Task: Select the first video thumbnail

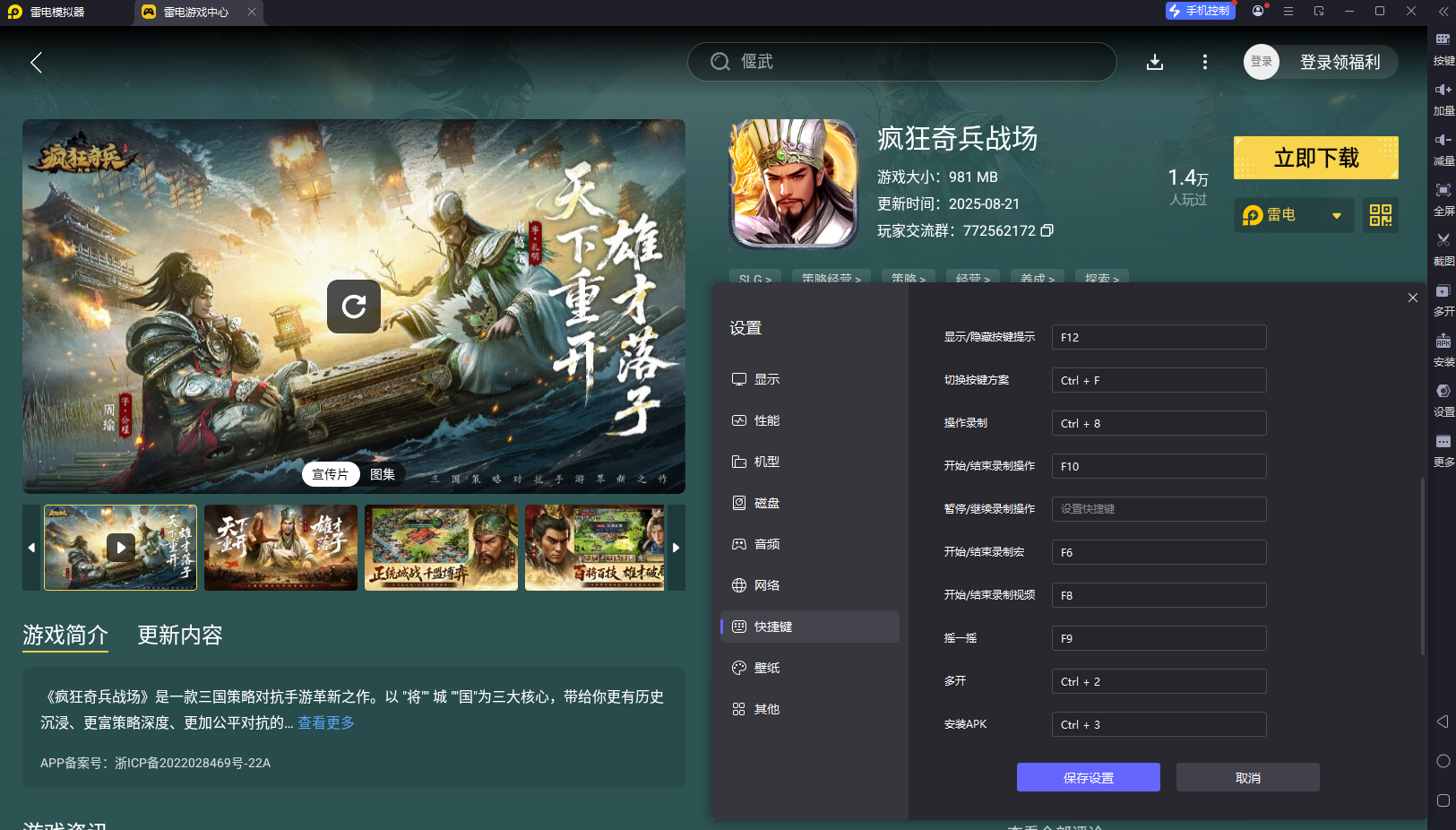Action: tap(120, 548)
